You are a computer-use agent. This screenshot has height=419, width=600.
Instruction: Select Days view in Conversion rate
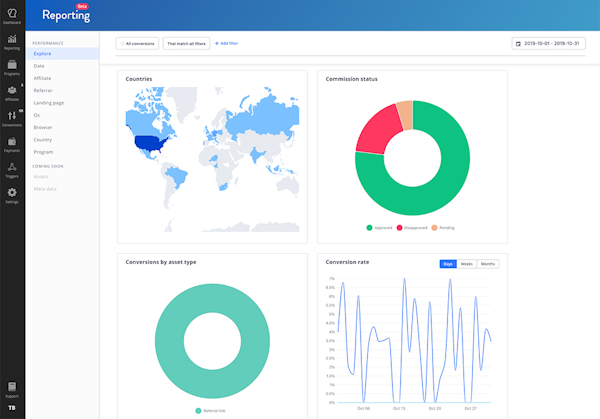[448, 264]
